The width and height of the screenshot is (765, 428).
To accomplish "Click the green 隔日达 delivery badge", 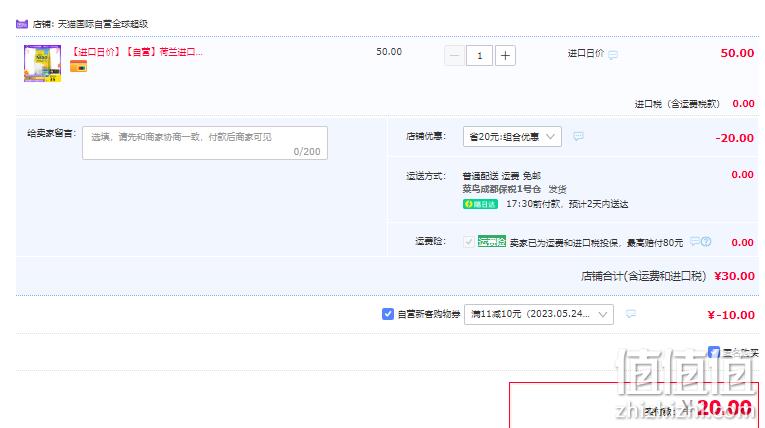I will (480, 204).
